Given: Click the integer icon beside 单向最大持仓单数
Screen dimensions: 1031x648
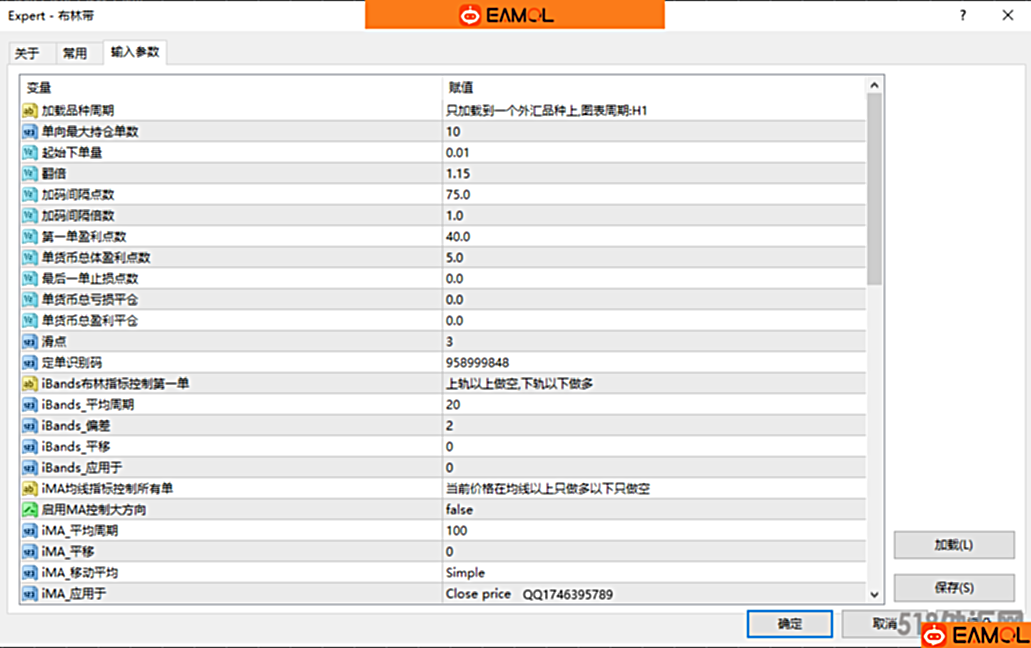Looking at the screenshot, I should coord(30,132).
